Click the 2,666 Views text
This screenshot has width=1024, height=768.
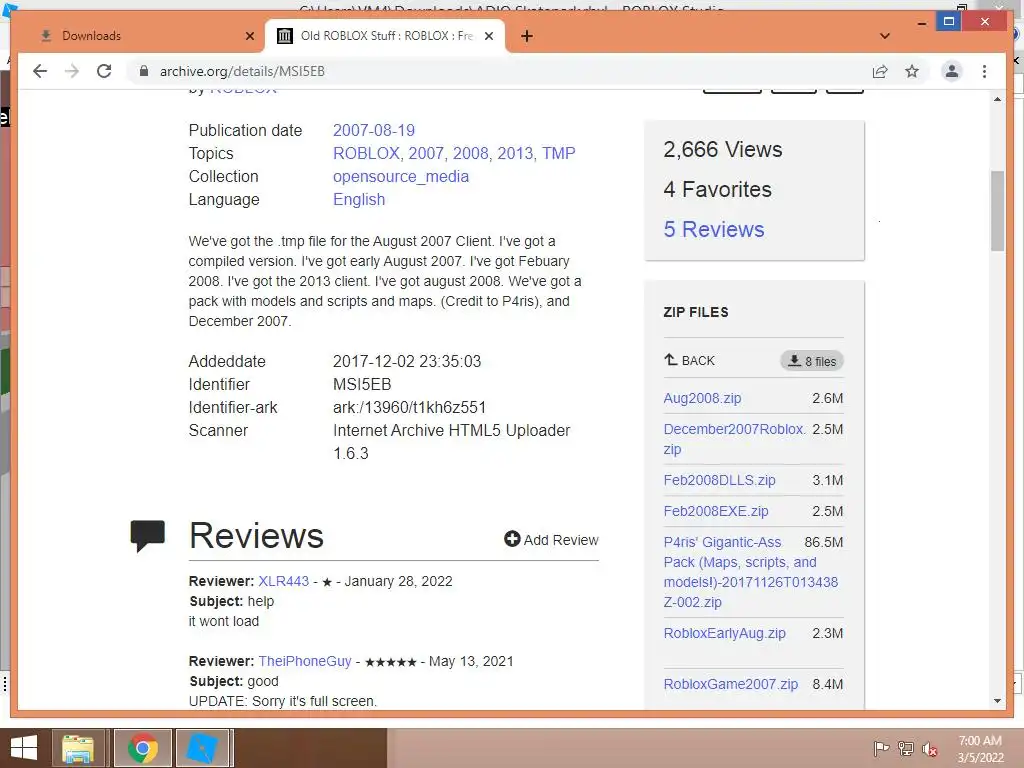tap(722, 150)
